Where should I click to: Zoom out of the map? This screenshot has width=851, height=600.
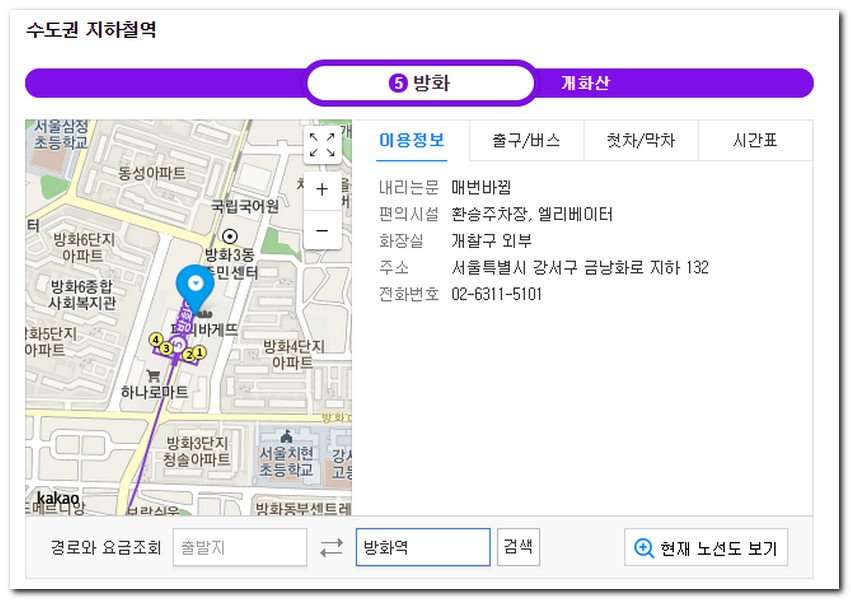tap(322, 230)
